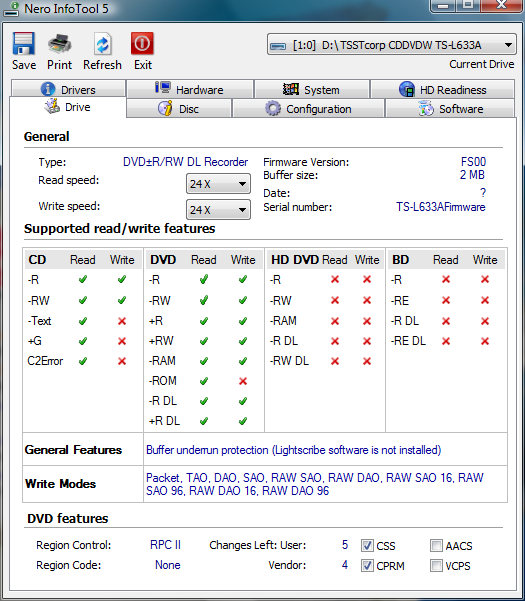Viewport: 525px width, 601px height.
Task: Open the Drivers tab
Action: coord(68,89)
